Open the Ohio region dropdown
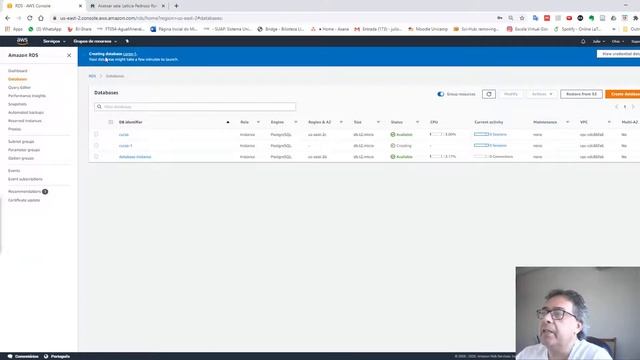The image size is (640, 360). 618,41
